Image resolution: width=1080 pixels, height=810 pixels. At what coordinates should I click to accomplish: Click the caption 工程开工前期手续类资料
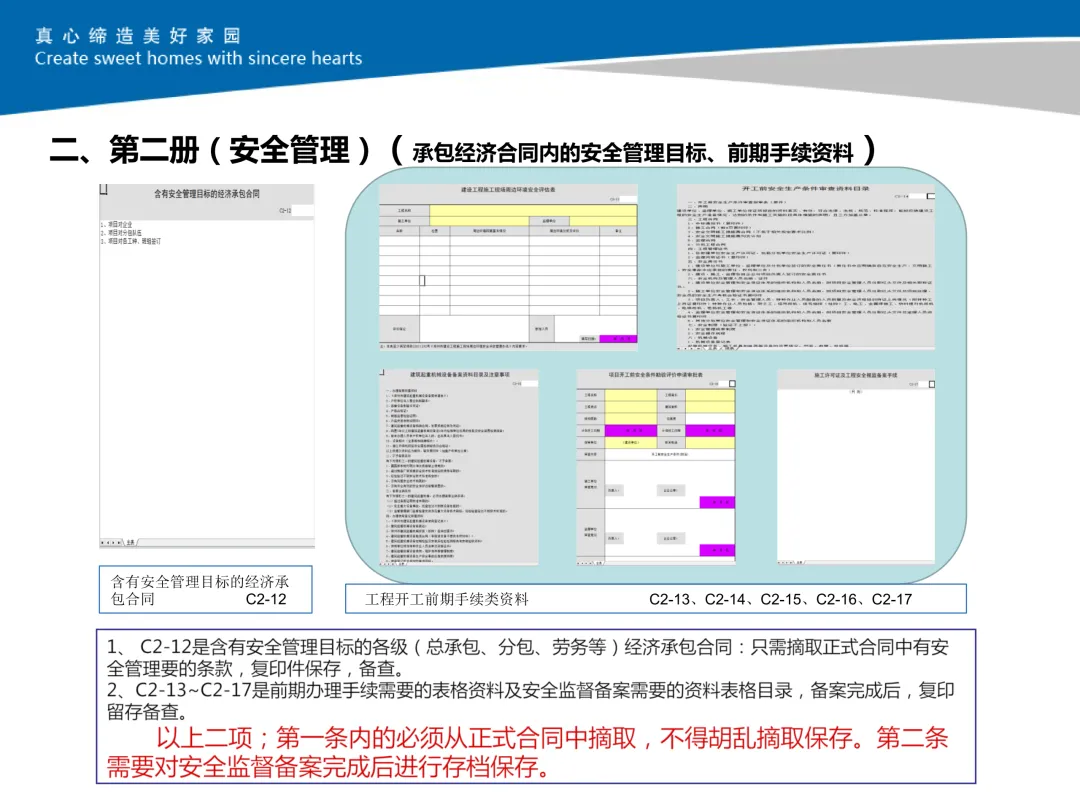pyautogui.click(x=446, y=599)
